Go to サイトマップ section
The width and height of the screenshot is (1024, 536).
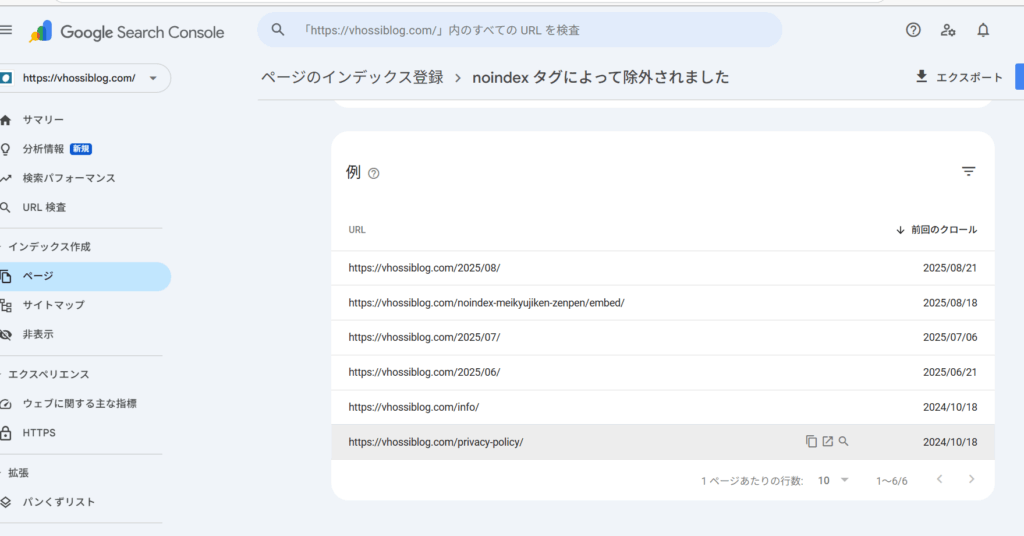[53, 305]
